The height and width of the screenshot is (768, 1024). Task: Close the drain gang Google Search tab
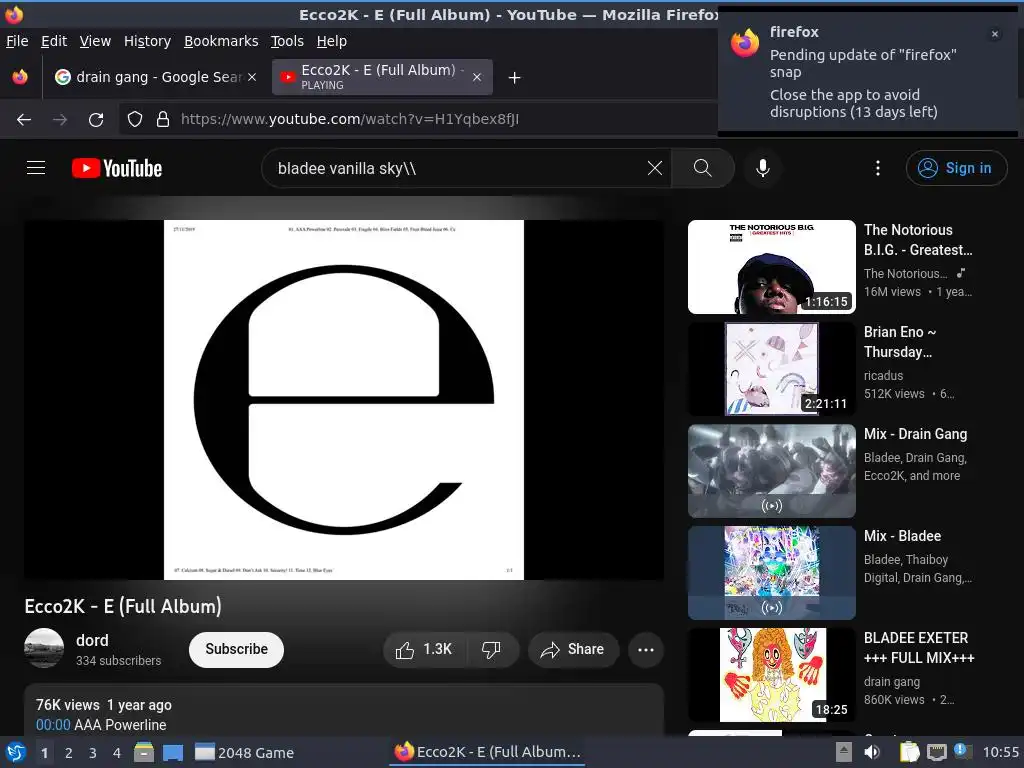coord(252,77)
